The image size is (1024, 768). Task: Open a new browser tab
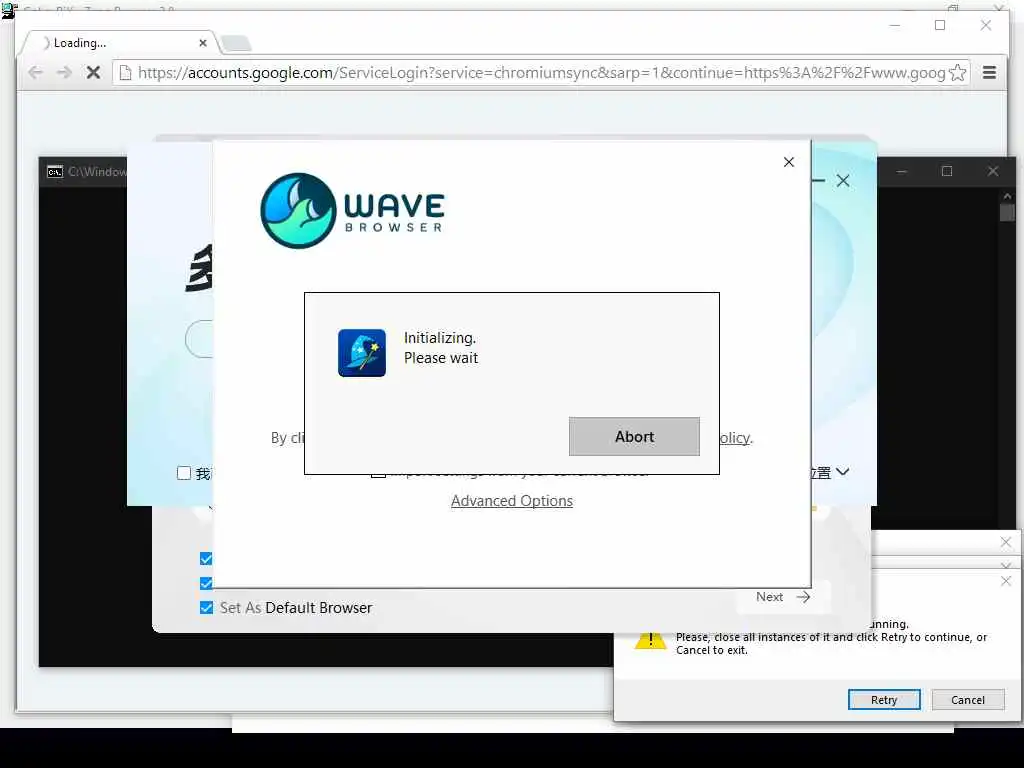pyautogui.click(x=236, y=44)
